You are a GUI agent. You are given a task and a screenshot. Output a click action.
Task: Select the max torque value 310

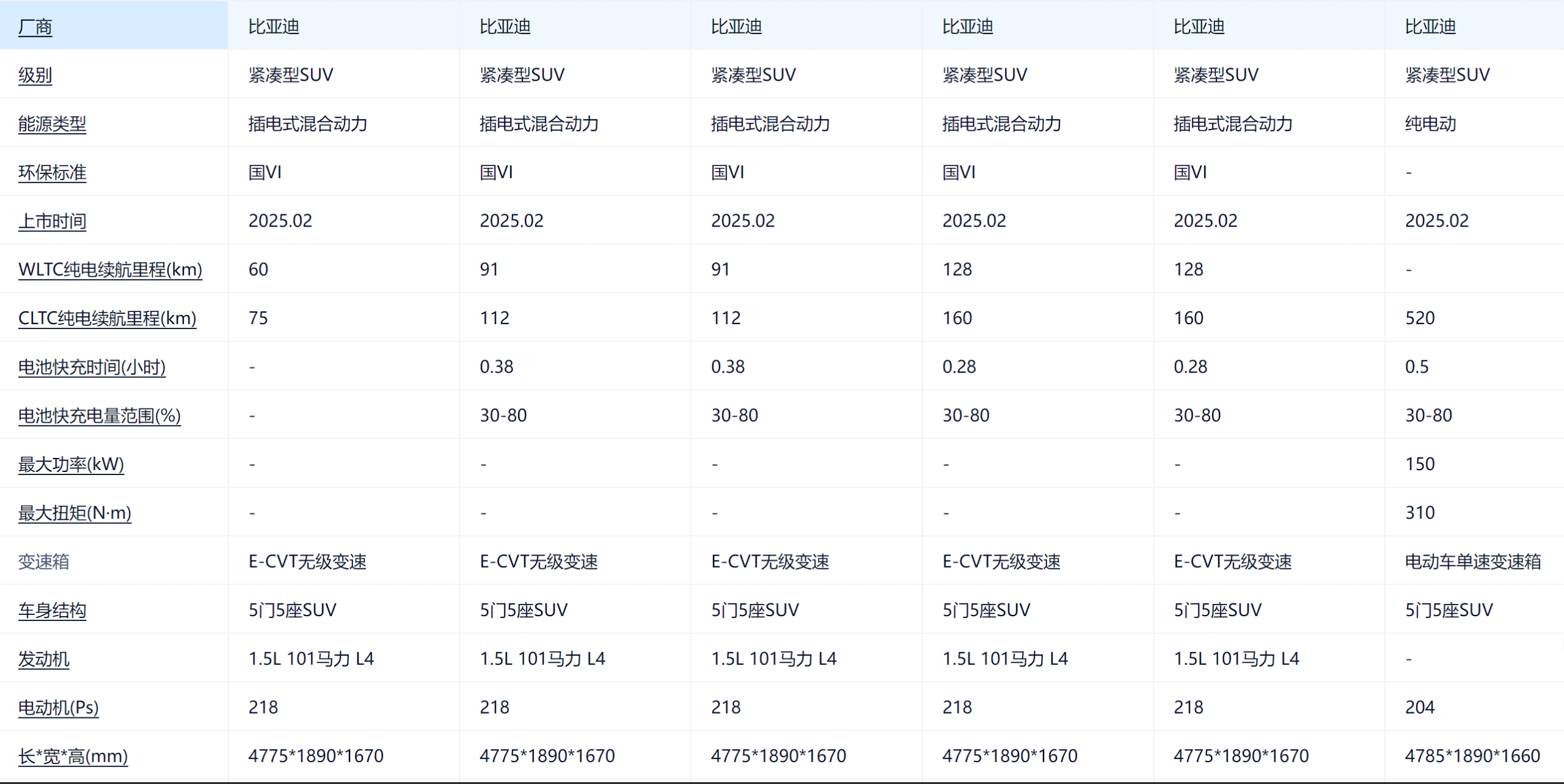click(x=1420, y=513)
